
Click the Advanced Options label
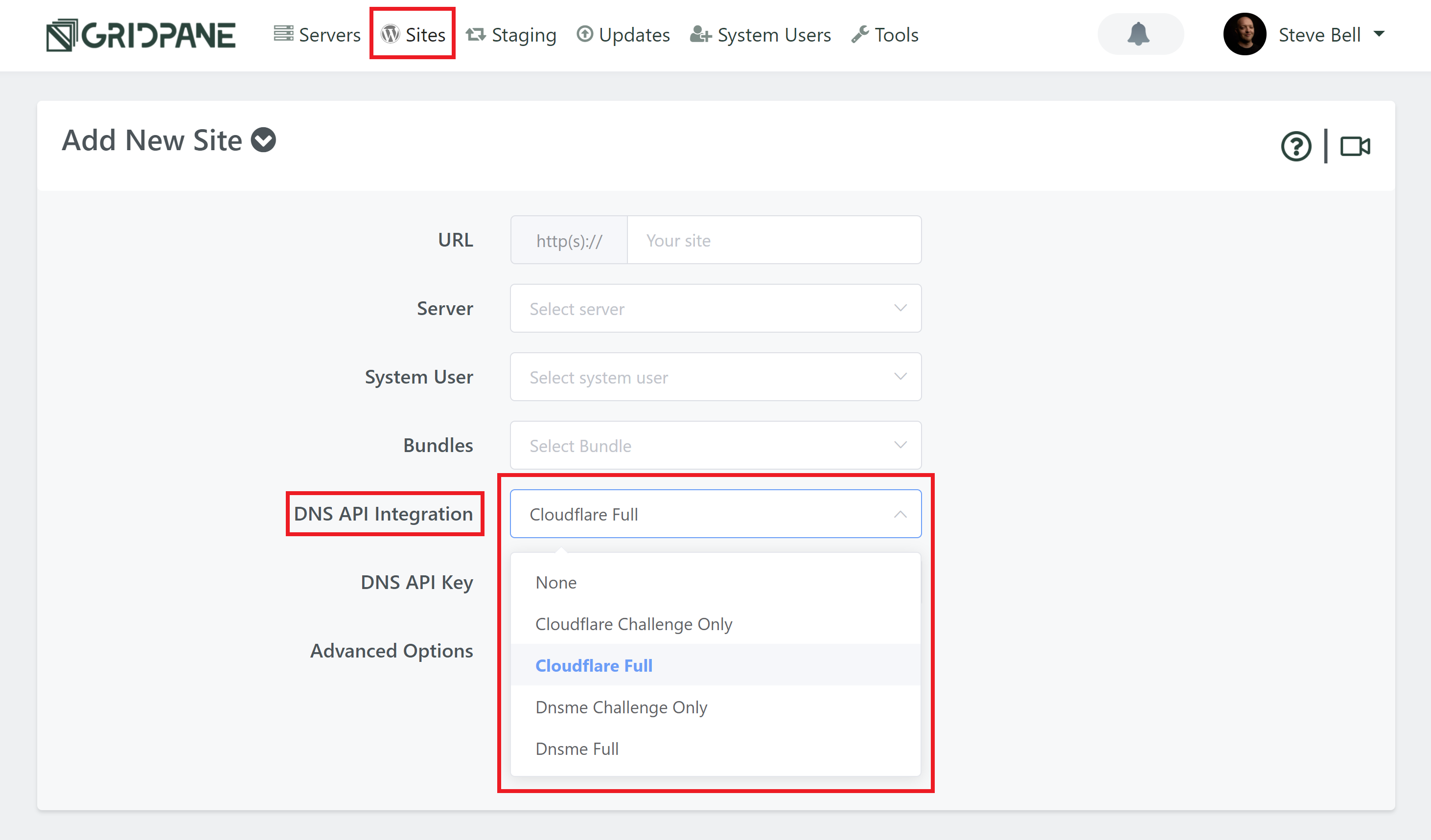click(391, 651)
